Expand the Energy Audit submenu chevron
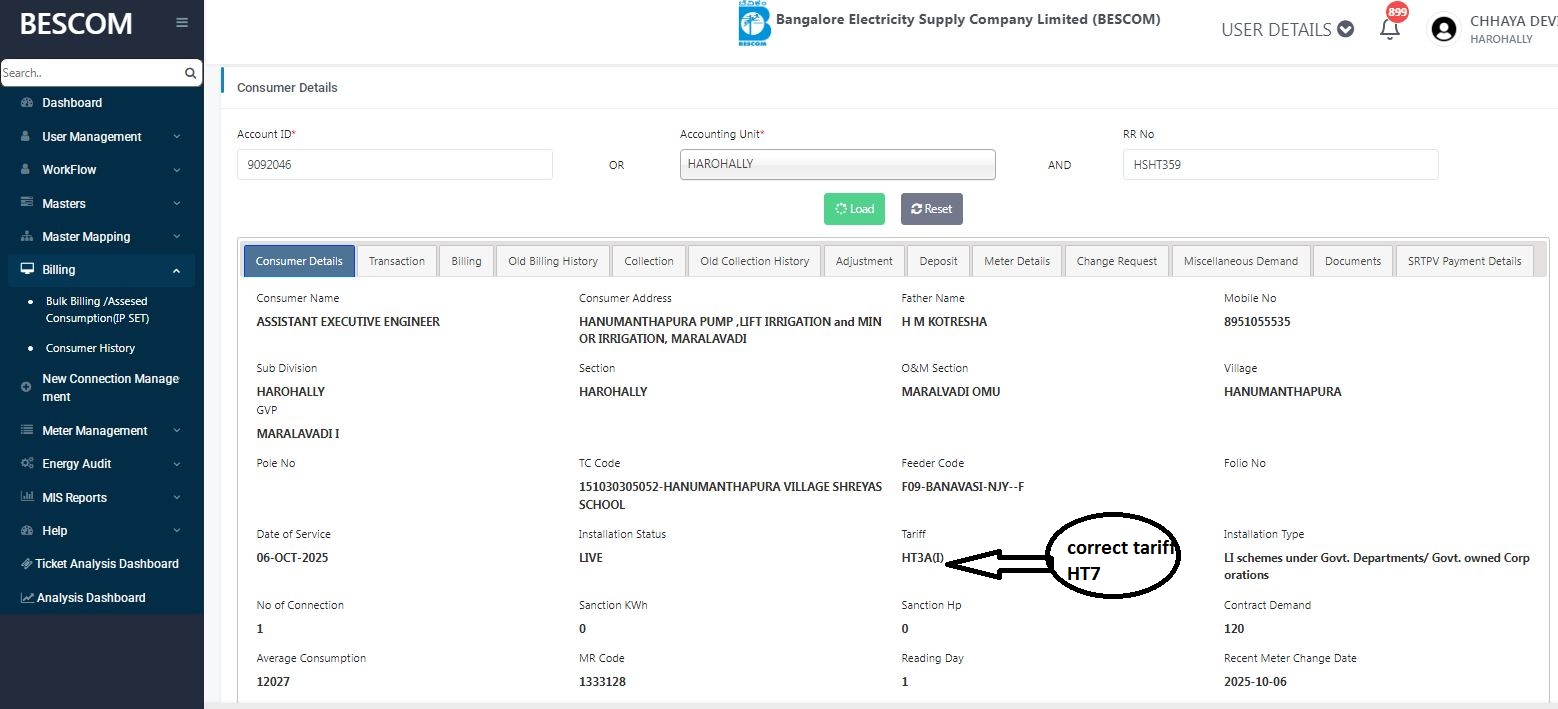 [177, 464]
